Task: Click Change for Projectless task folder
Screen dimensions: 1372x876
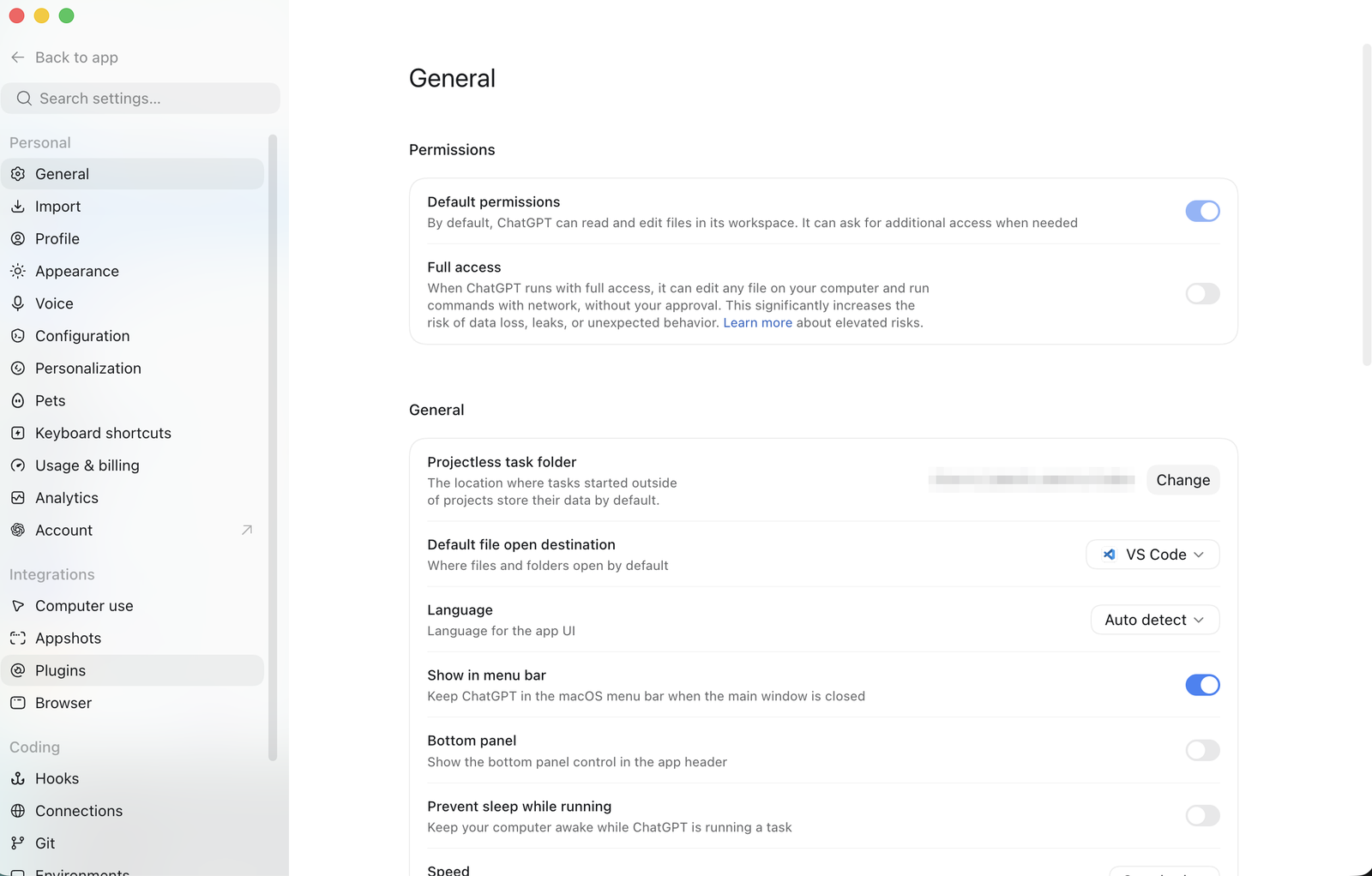Action: tap(1182, 480)
